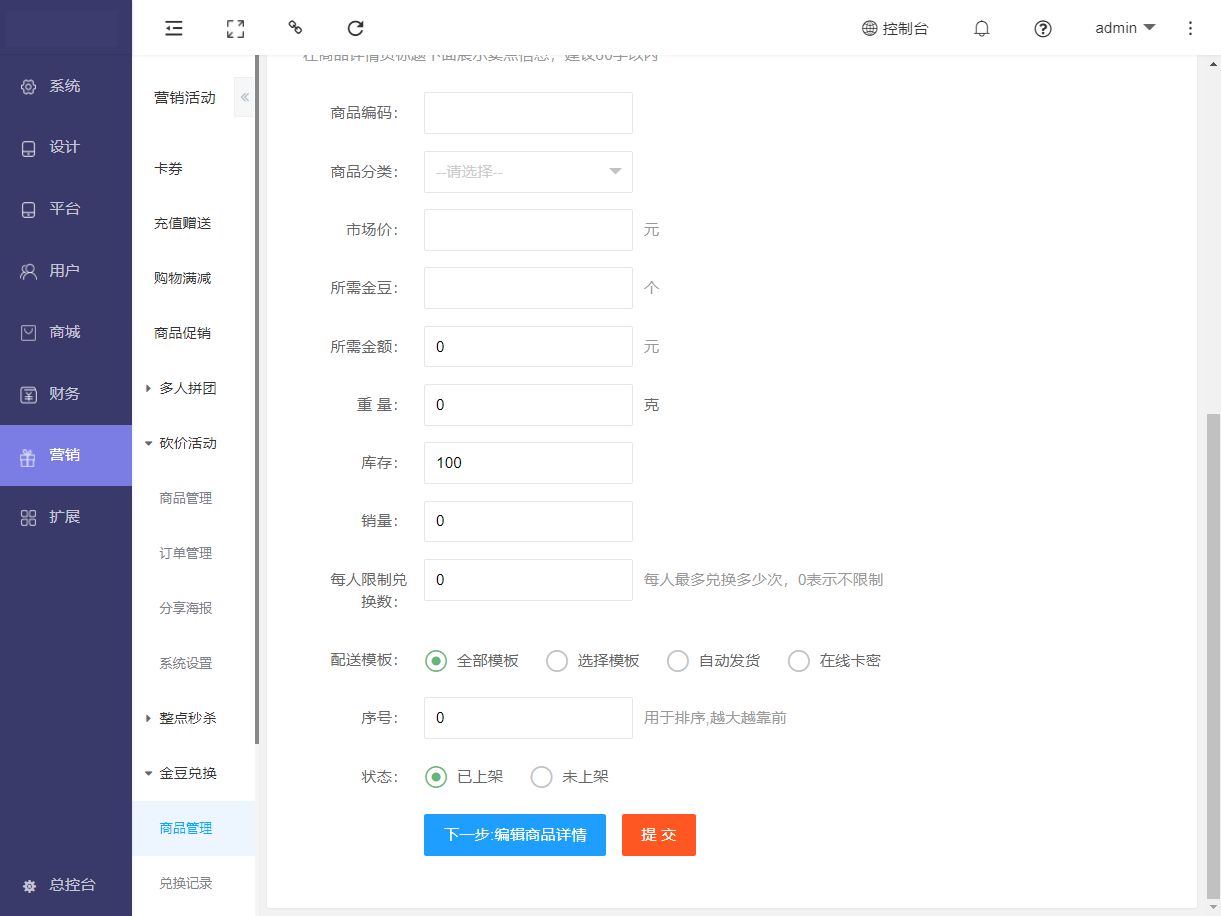Click 下一步:编辑商品详情 button

[x=515, y=835]
